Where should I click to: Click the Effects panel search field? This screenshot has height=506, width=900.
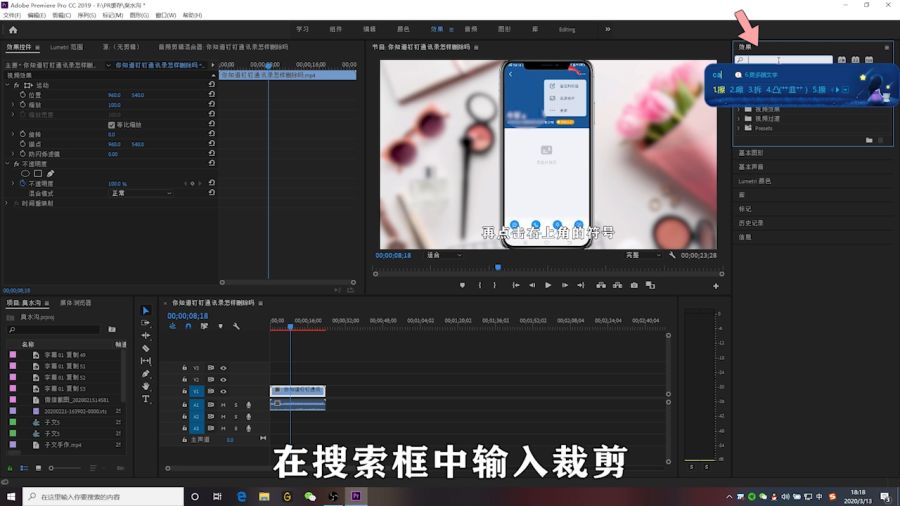[x=790, y=61]
